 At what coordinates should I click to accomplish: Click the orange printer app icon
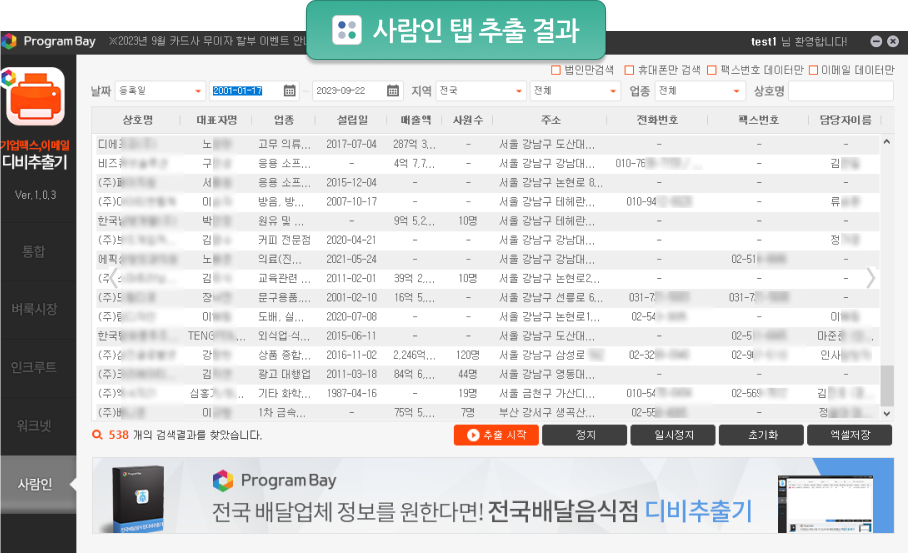(35, 96)
